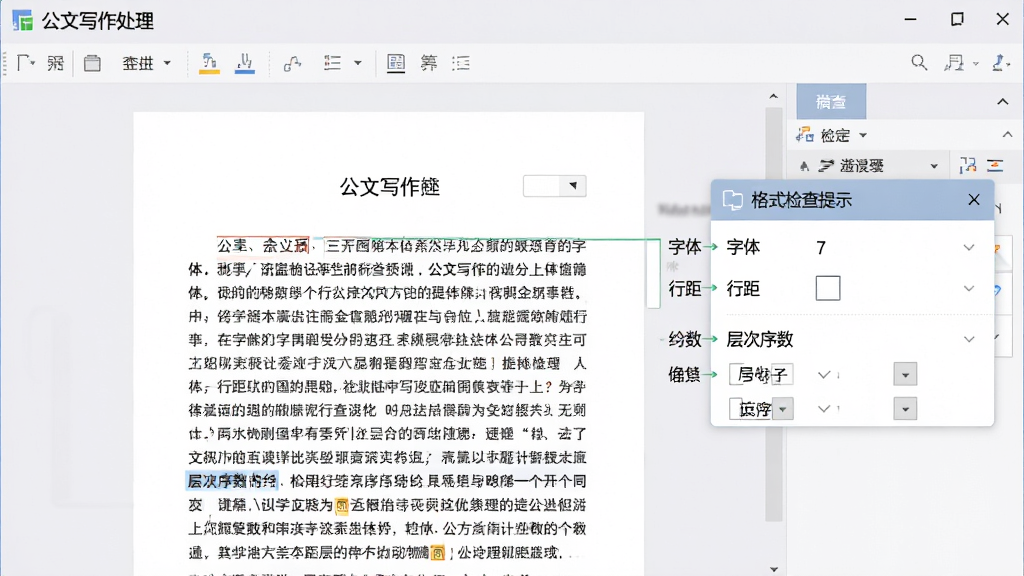Viewport: 1024px width, 576px height.
Task: Click the document title 公文写作
Action: 390,187
